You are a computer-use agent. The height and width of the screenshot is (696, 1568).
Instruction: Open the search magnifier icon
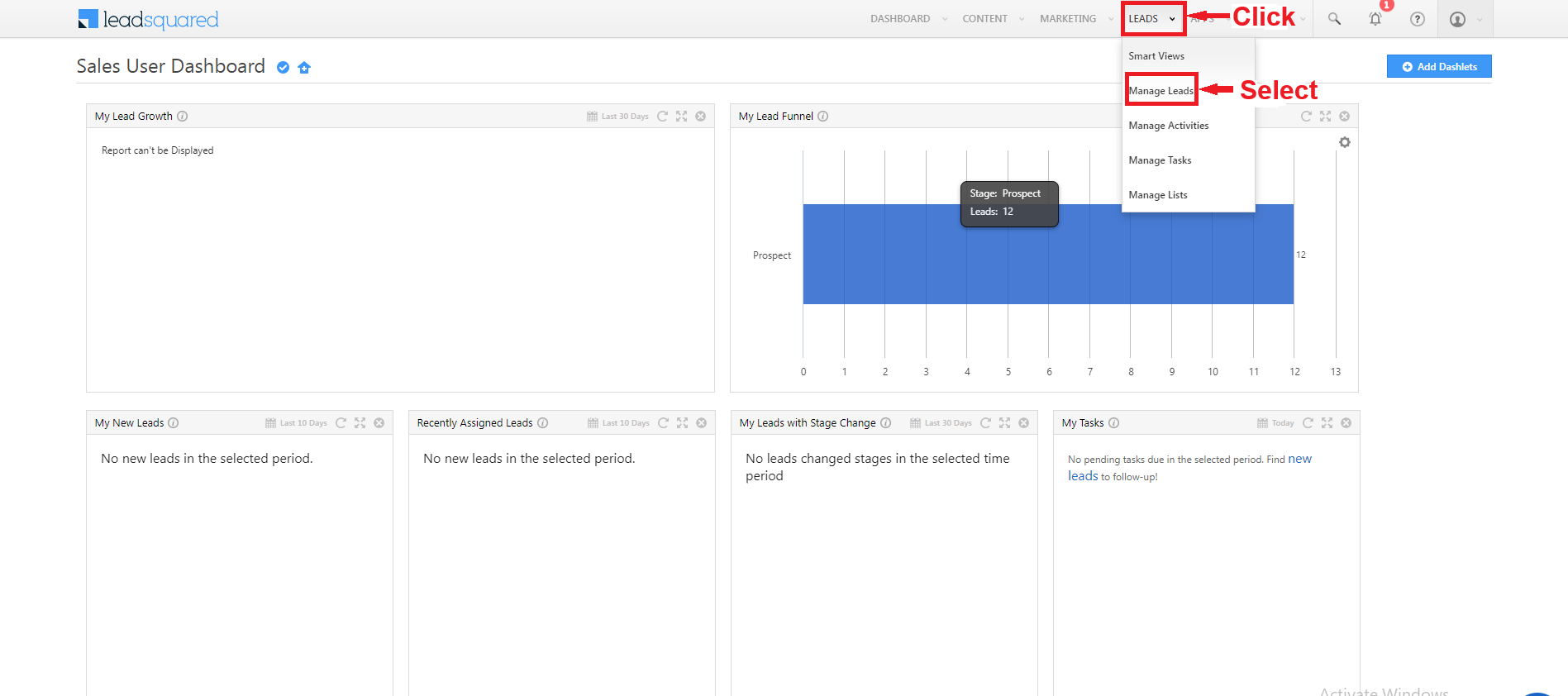1334,19
